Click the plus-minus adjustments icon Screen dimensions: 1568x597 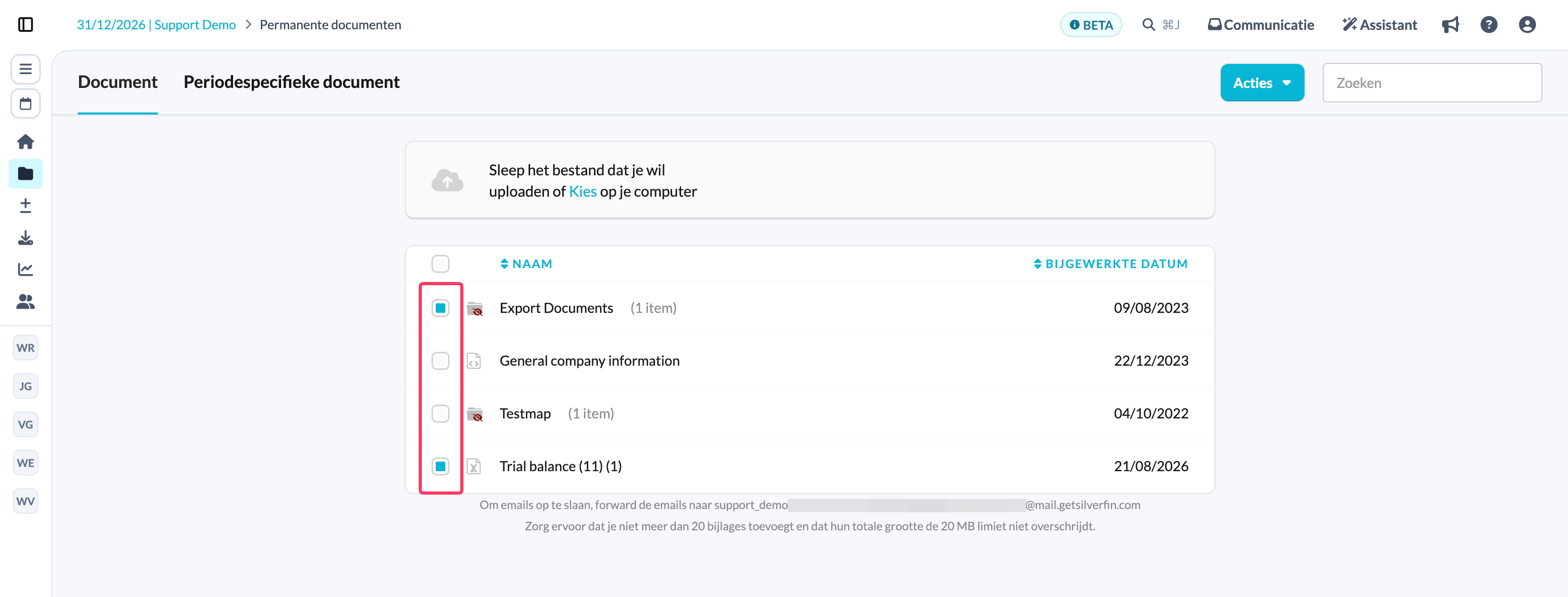tap(25, 206)
